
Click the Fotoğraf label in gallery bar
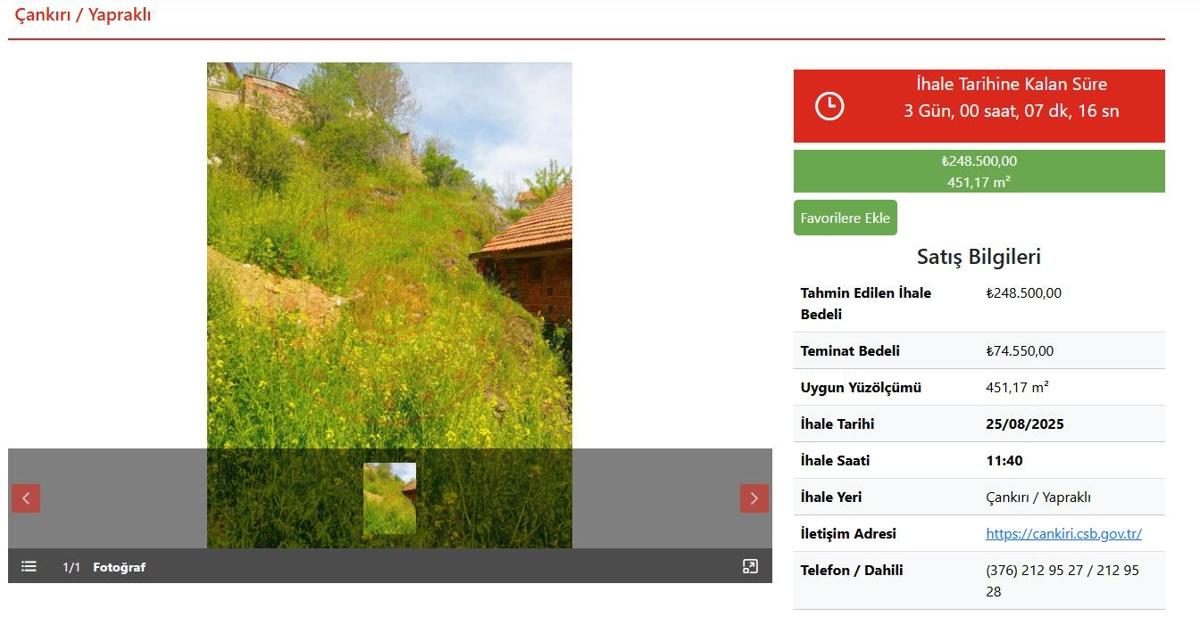click(x=119, y=567)
